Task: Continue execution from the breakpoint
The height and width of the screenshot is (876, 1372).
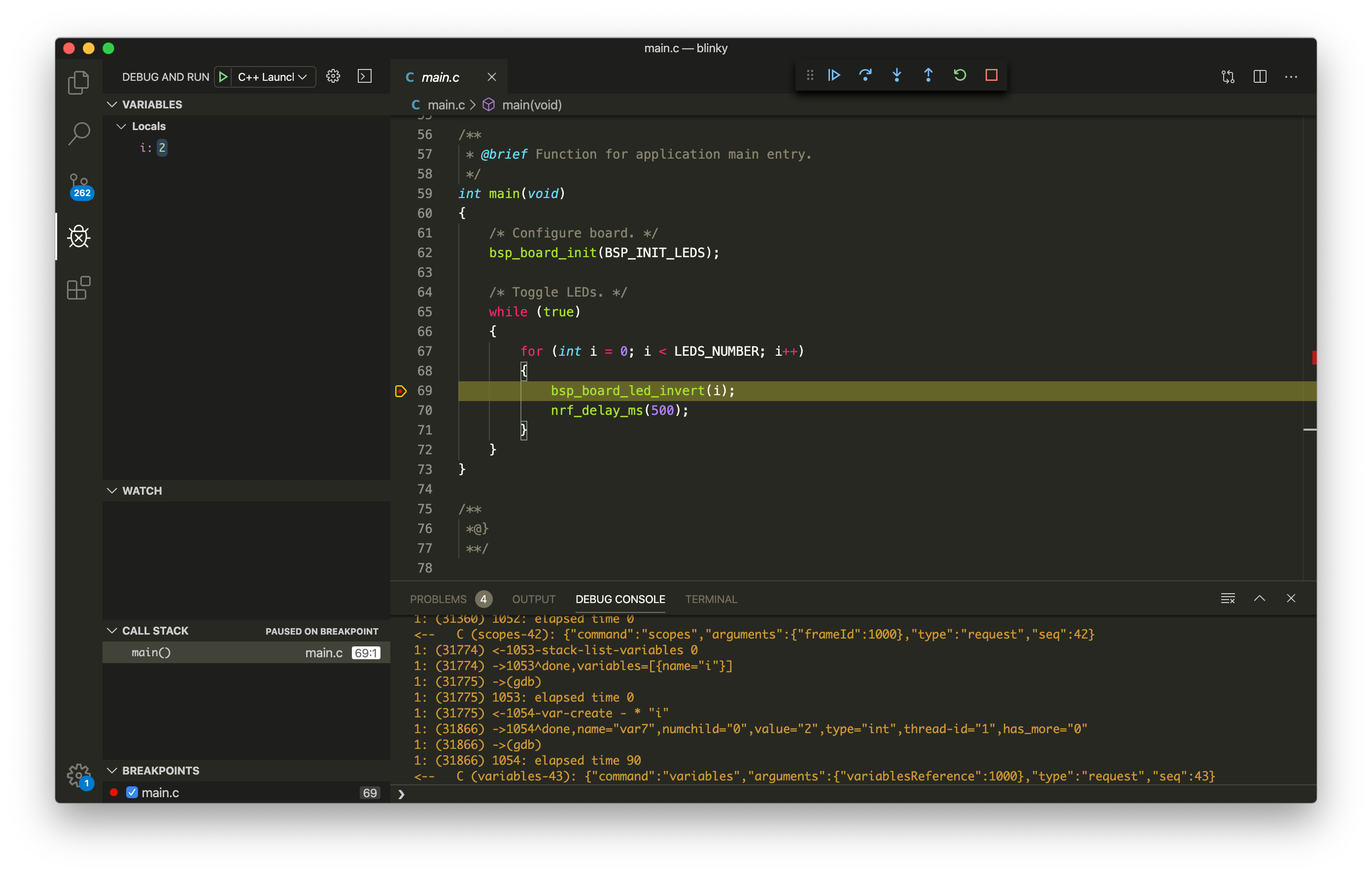Action: coord(833,74)
